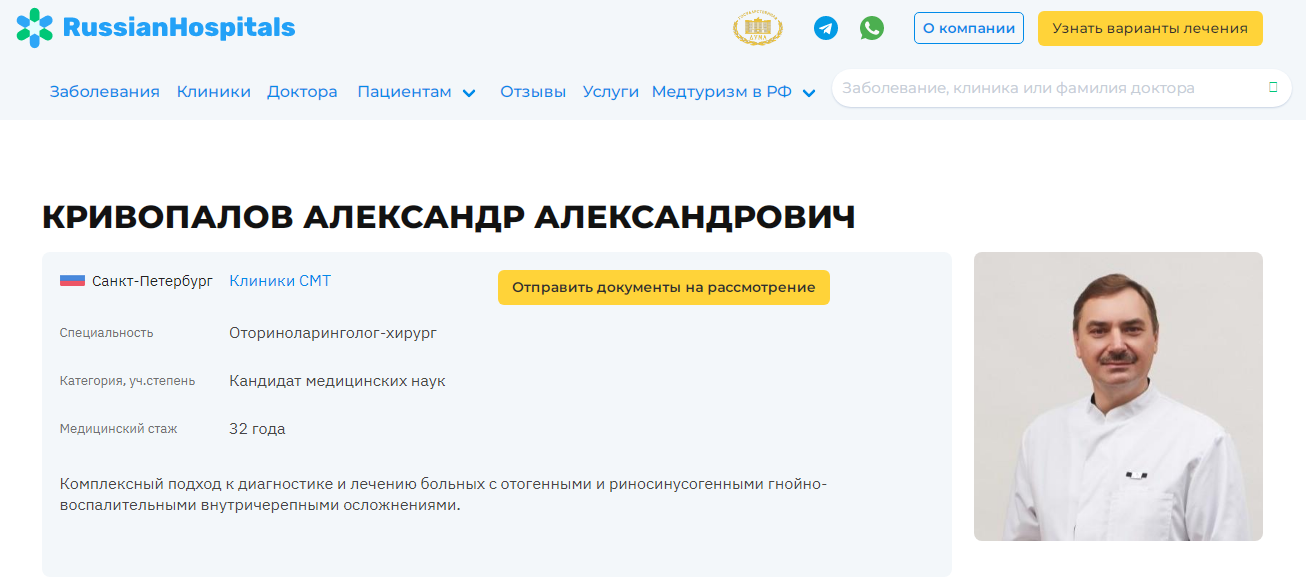The width and height of the screenshot is (1306, 587).
Task: Expand the Пациентам dropdown chevron
Action: pos(469,93)
